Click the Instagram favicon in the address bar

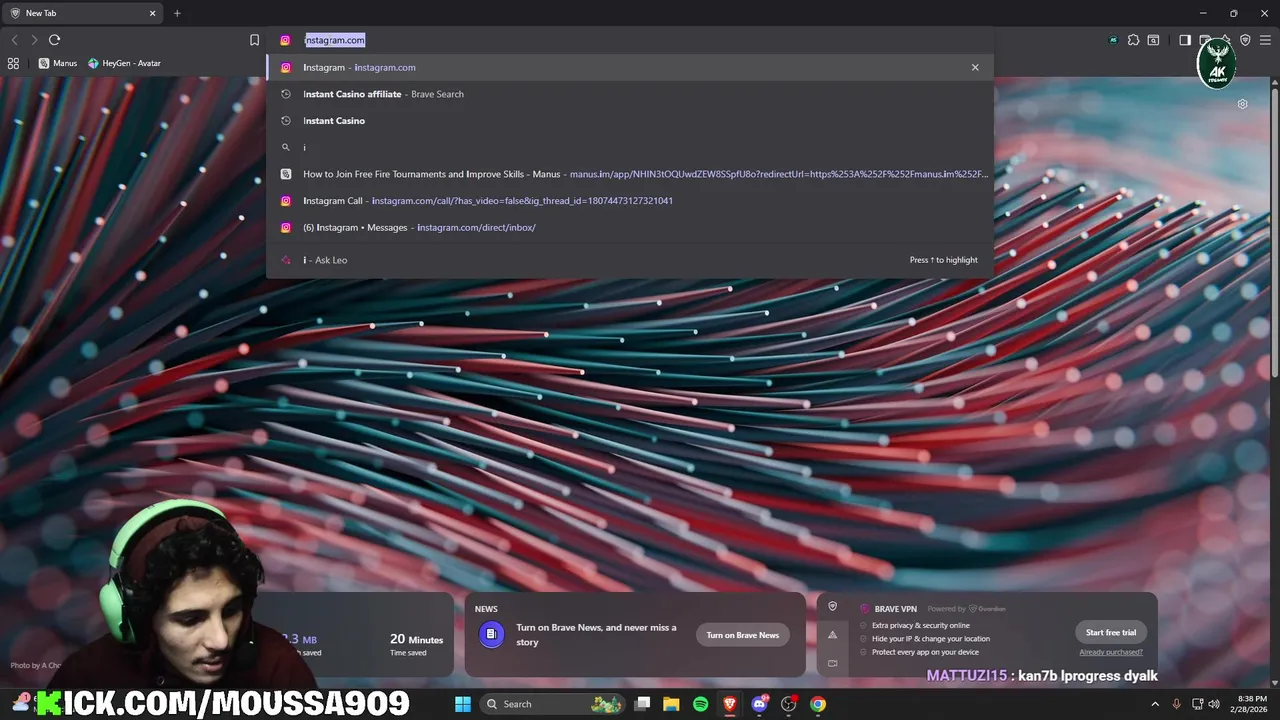pyautogui.click(x=285, y=40)
